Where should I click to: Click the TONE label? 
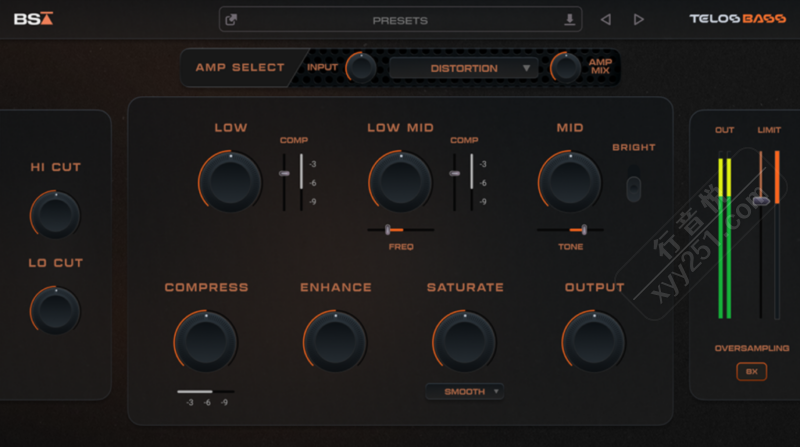[570, 246]
